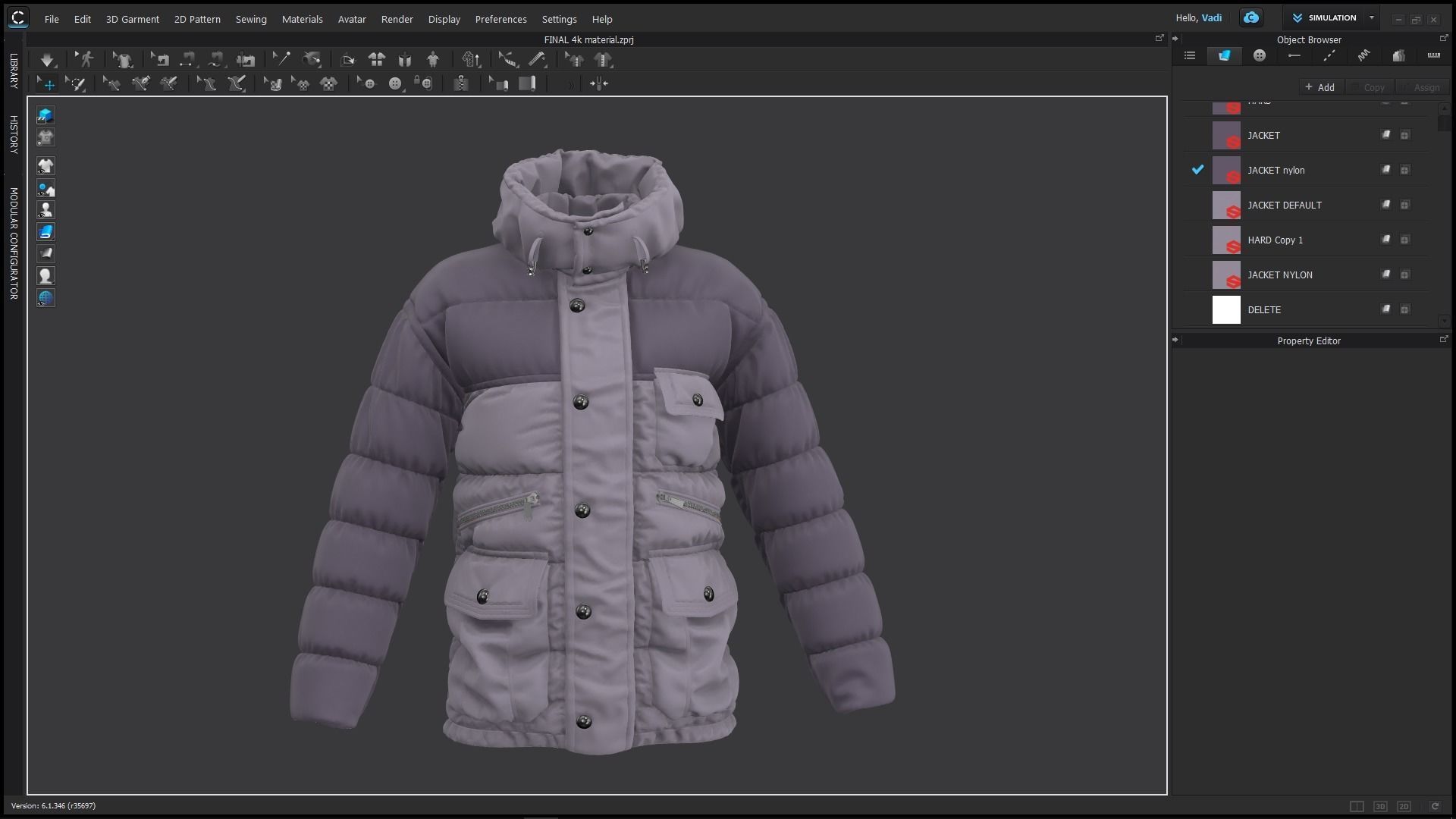Click the Add fabric button
The height and width of the screenshot is (819, 1456).
1320,87
